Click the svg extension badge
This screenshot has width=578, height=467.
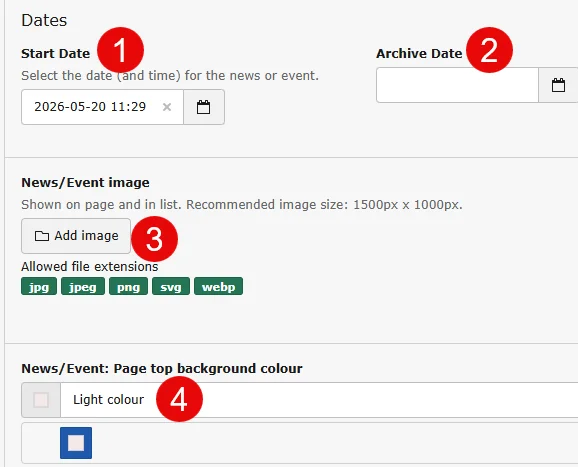click(171, 286)
